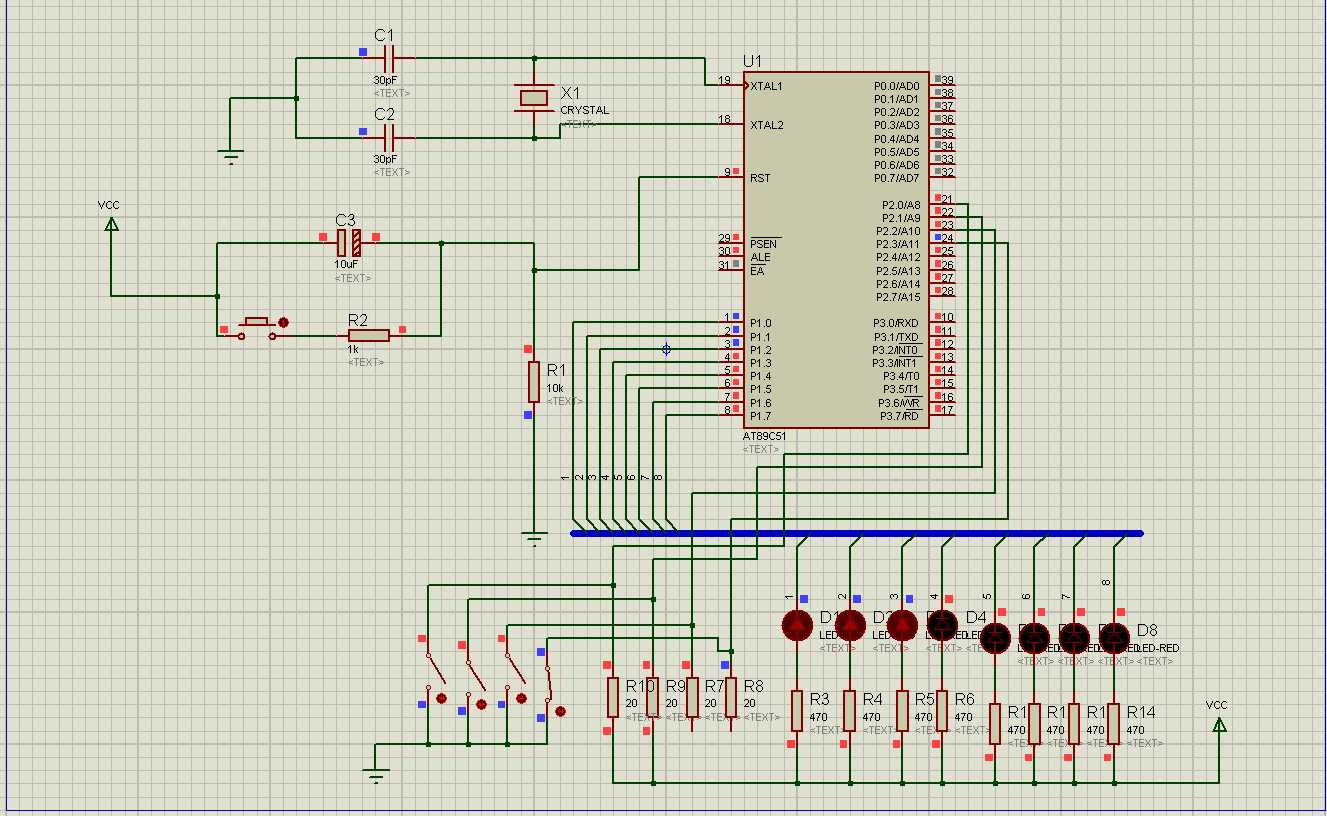The height and width of the screenshot is (816, 1327).
Task: Toggle the leftmost slide switch actuator dot
Action: [x=441, y=698]
